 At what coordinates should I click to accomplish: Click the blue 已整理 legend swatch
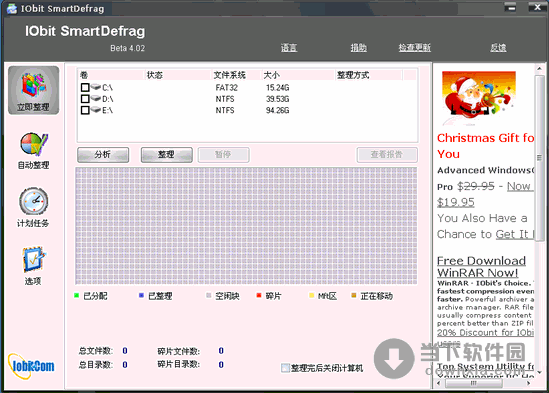tap(141, 296)
